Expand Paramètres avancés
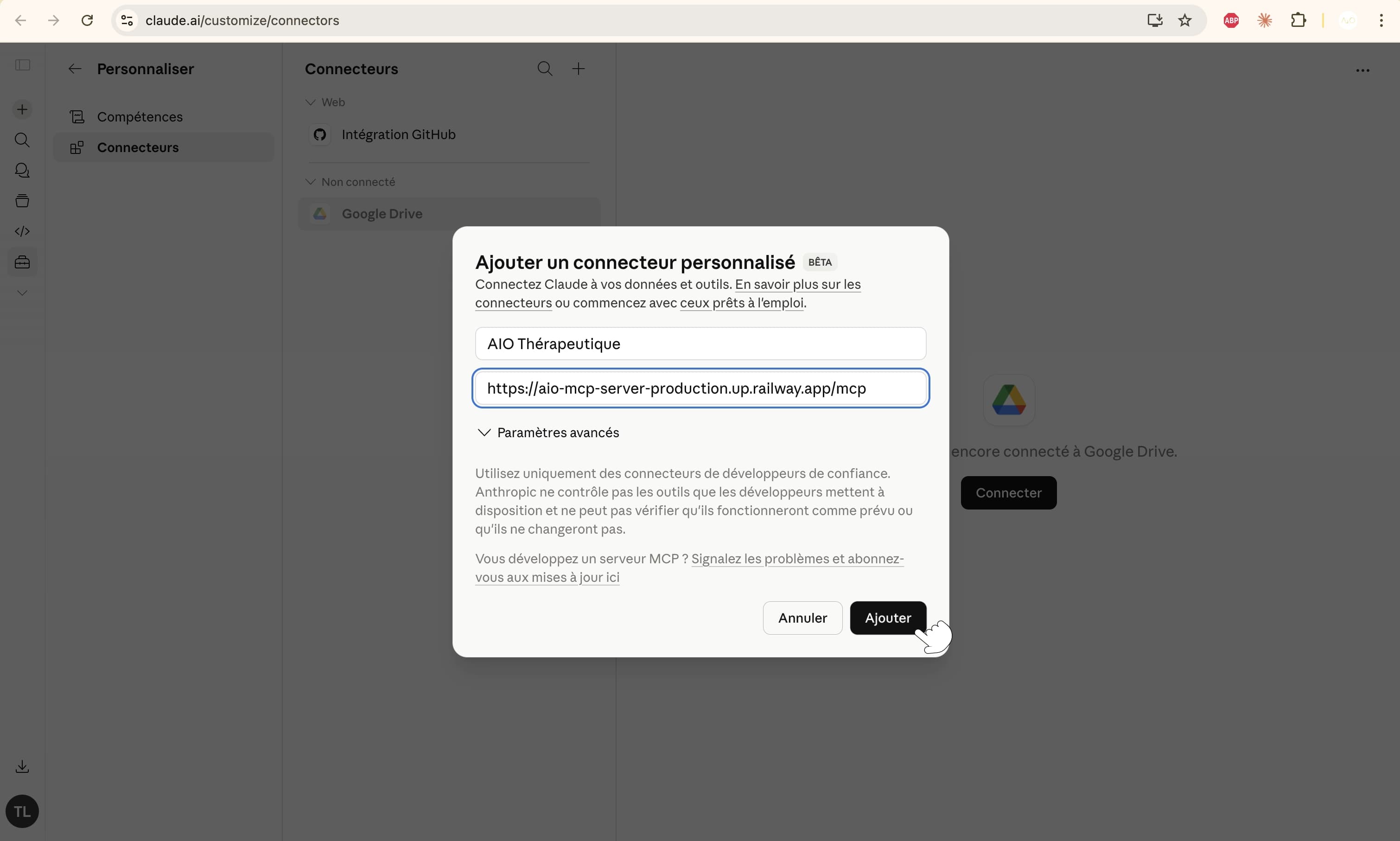 point(548,433)
